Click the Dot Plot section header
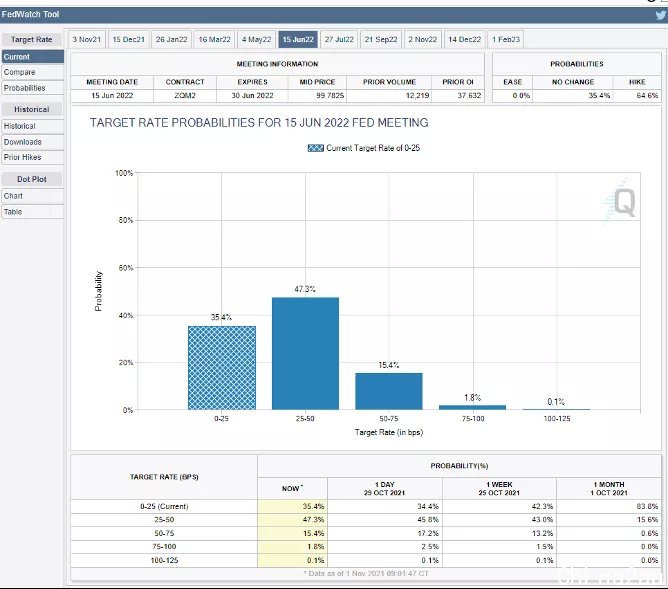The width and height of the screenshot is (668, 589). [32, 179]
